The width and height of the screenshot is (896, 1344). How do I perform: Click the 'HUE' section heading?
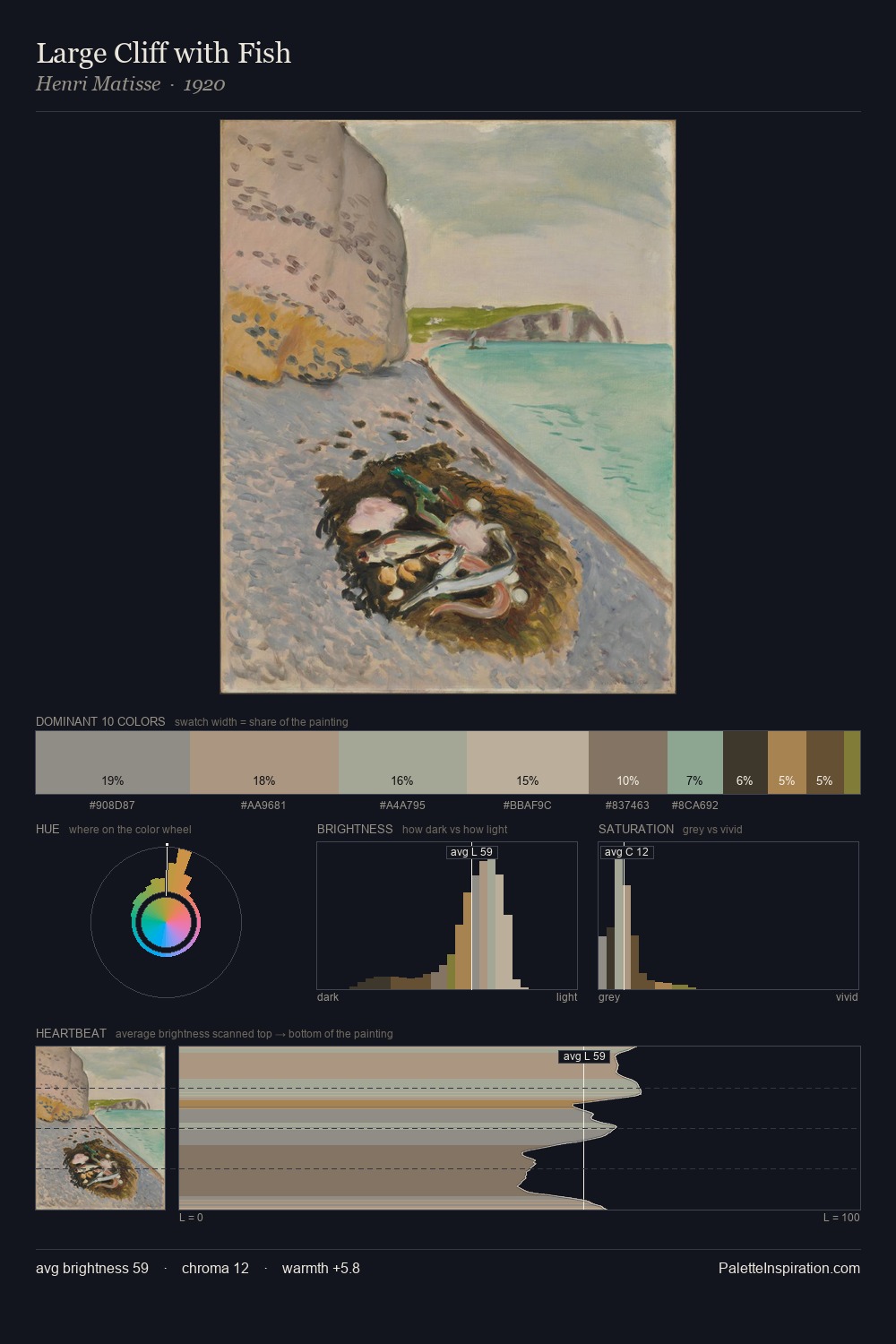(x=47, y=829)
